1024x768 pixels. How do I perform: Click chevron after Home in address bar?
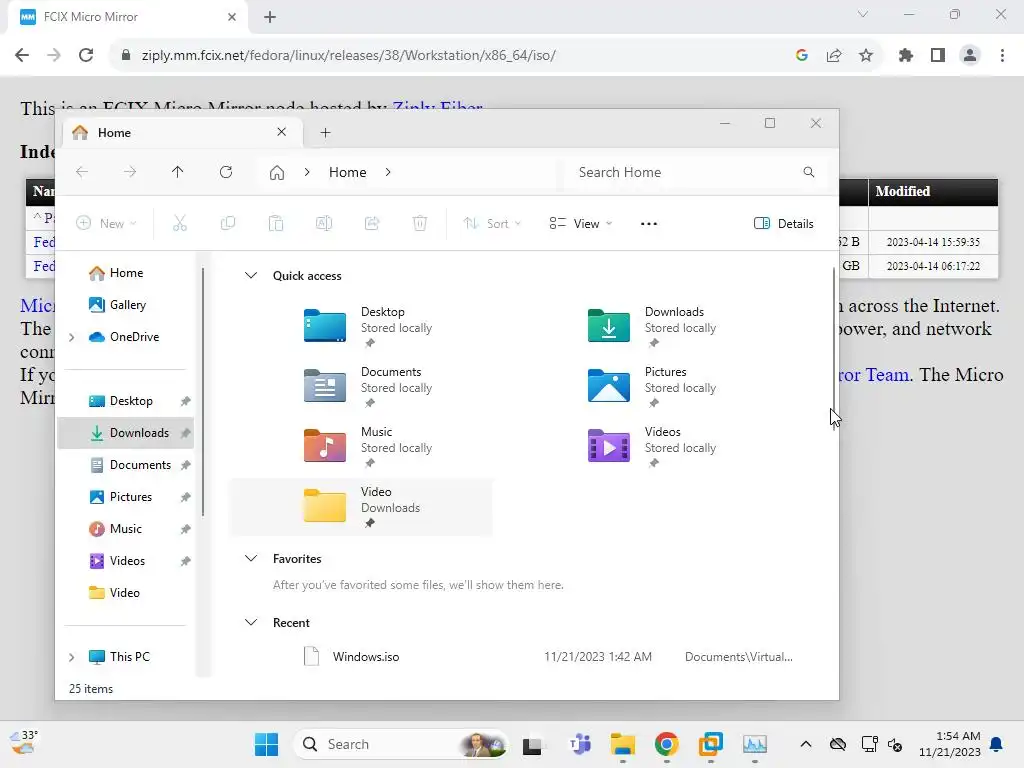pyautogui.click(x=388, y=172)
